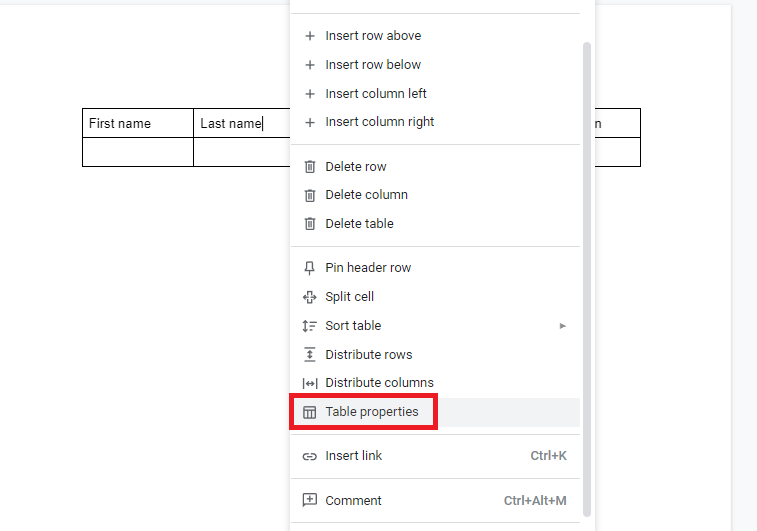Click the Distribute columns icon
This screenshot has height=531, width=757.
click(x=309, y=383)
